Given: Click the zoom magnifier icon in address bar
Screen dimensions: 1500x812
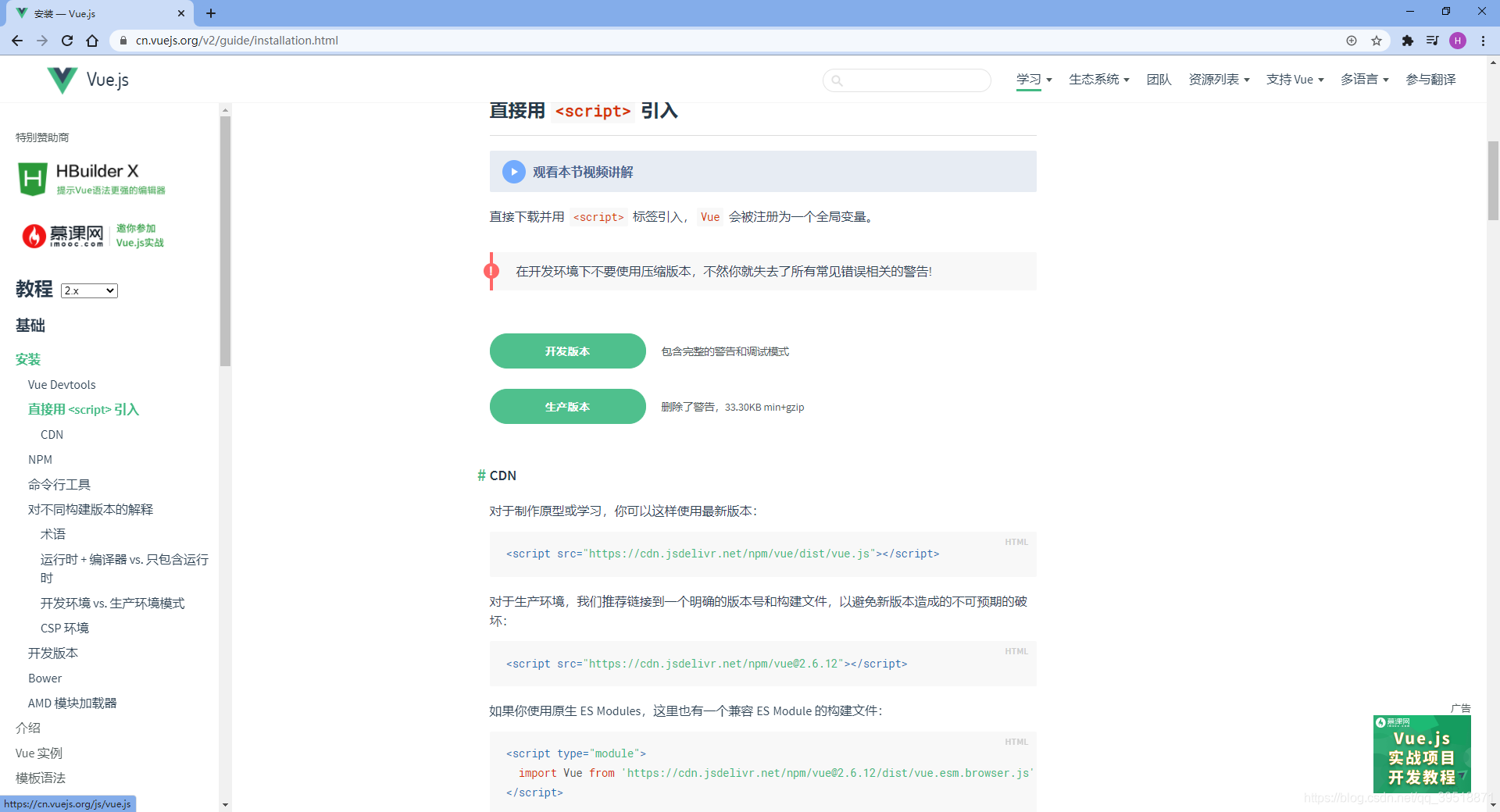Looking at the screenshot, I should pyautogui.click(x=1352, y=41).
